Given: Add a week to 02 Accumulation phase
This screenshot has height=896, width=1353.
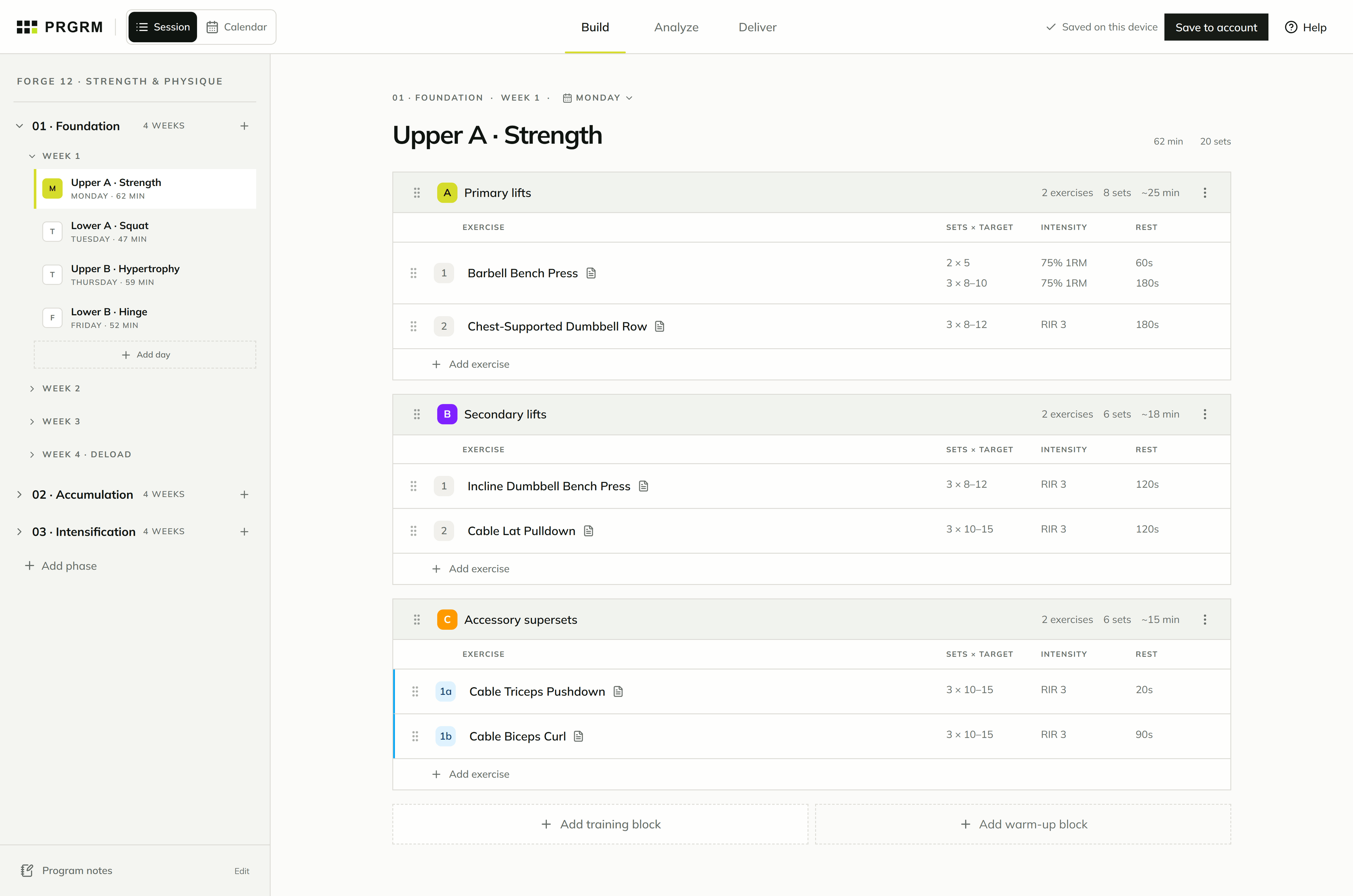Looking at the screenshot, I should [x=244, y=494].
